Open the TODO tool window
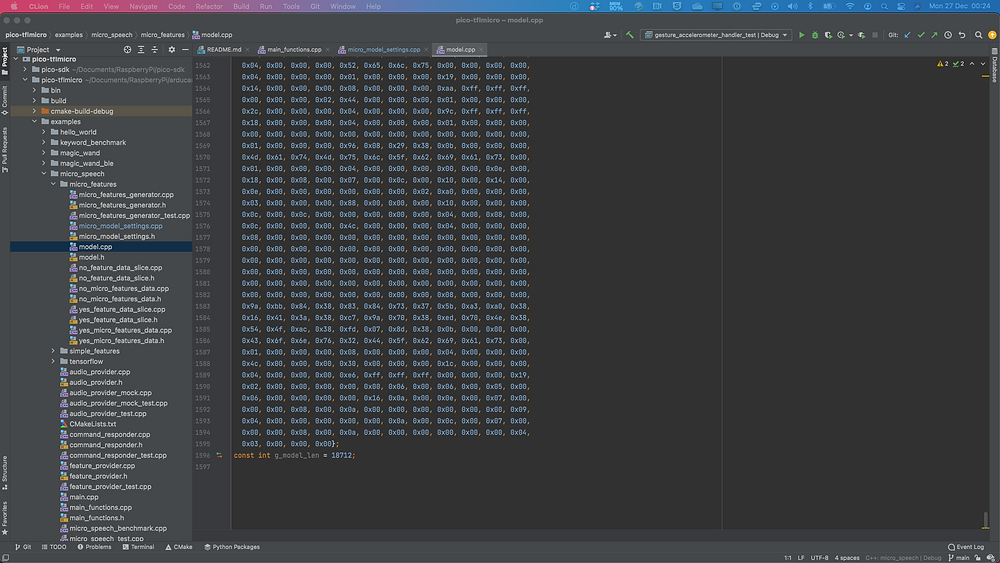The height and width of the screenshot is (563, 1000). click(x=54, y=547)
